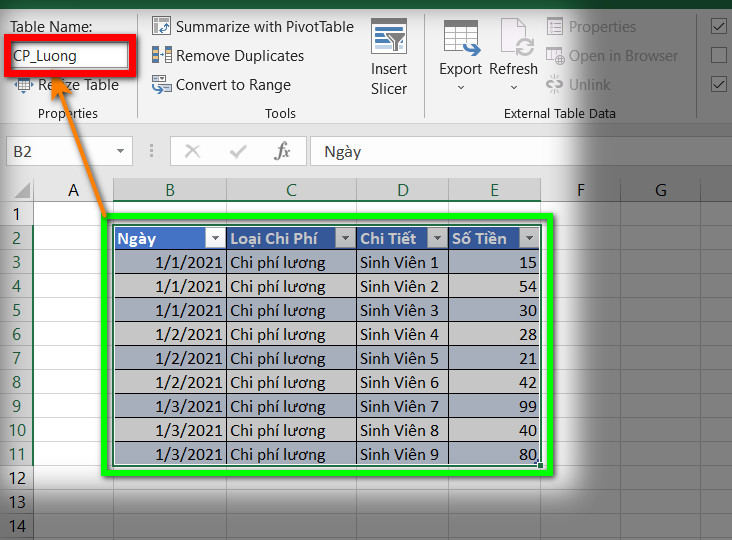Click the confirm checkmark in formula bar
732x540 pixels.
[238, 151]
